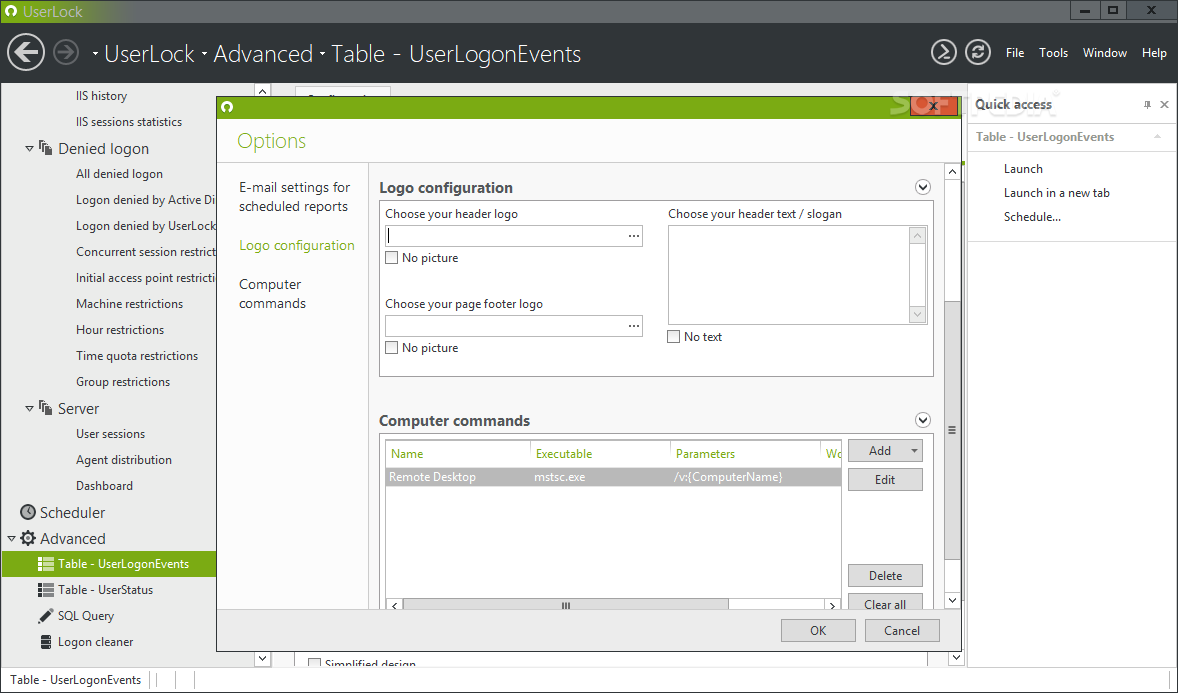Click the Delete command button
This screenshot has width=1178, height=693.
tap(885, 576)
